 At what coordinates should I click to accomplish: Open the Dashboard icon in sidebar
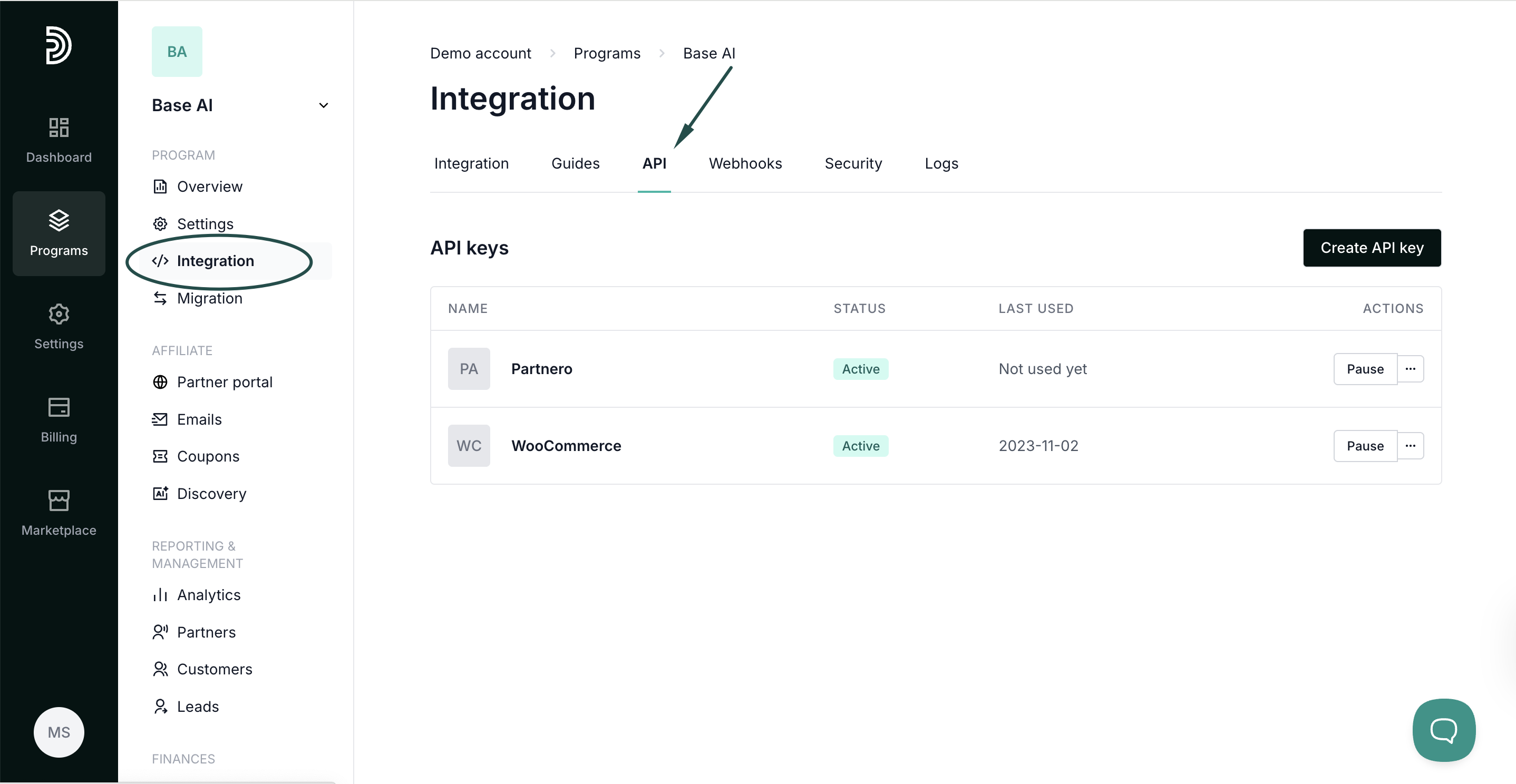pyautogui.click(x=59, y=140)
